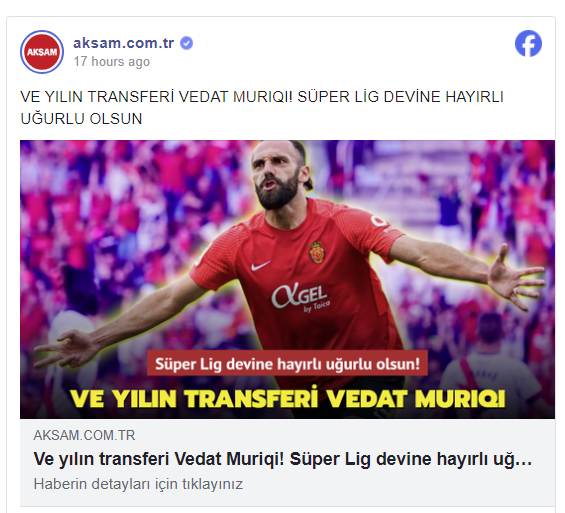565x513 pixels.
Task: Click "Haberin detayları için tıklayınız" description
Action: click(138, 484)
